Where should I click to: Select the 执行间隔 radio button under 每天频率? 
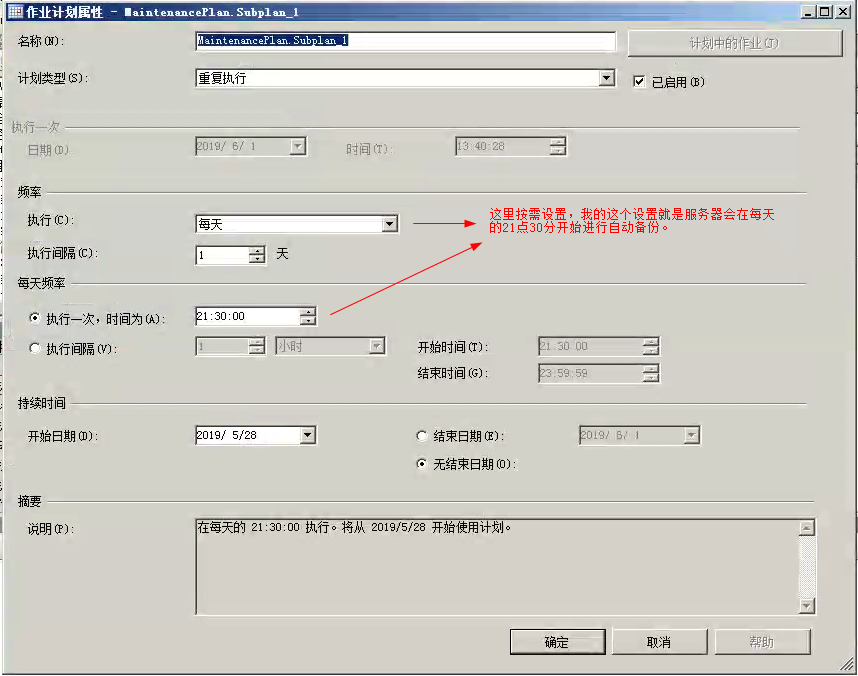[36, 348]
